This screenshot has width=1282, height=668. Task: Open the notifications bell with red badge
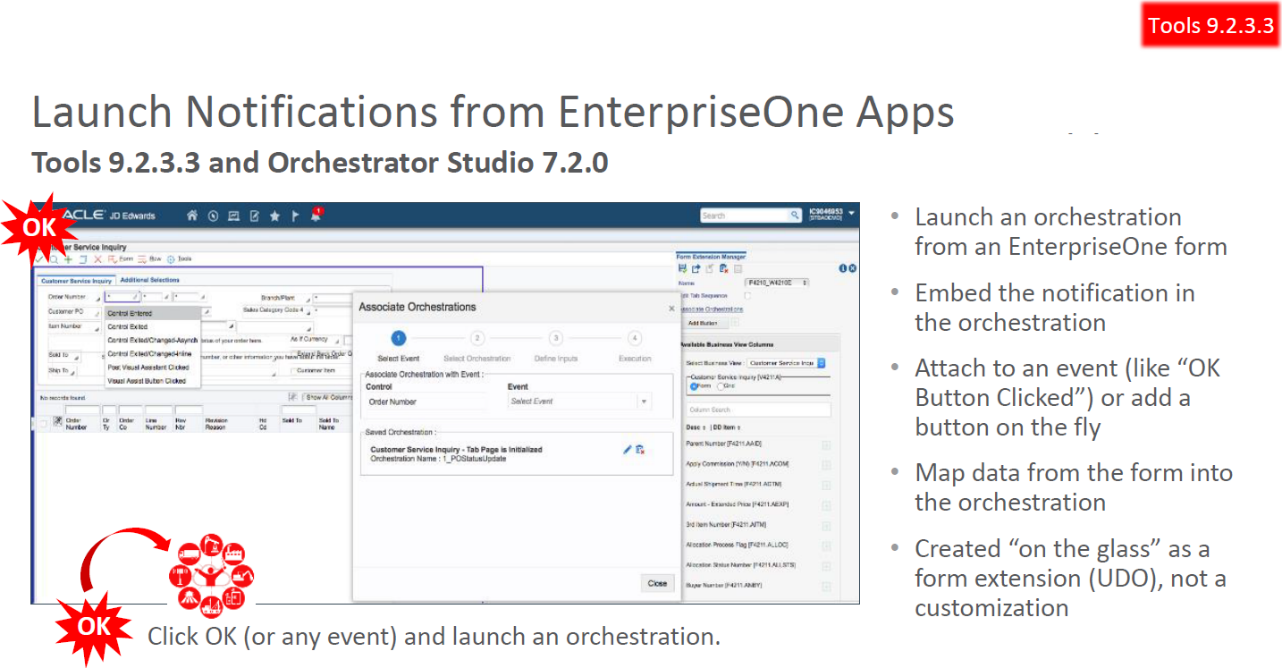pyautogui.click(x=316, y=214)
